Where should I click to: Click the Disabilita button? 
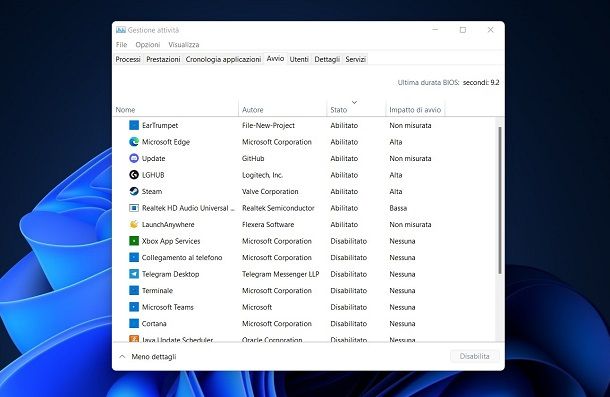tap(475, 356)
